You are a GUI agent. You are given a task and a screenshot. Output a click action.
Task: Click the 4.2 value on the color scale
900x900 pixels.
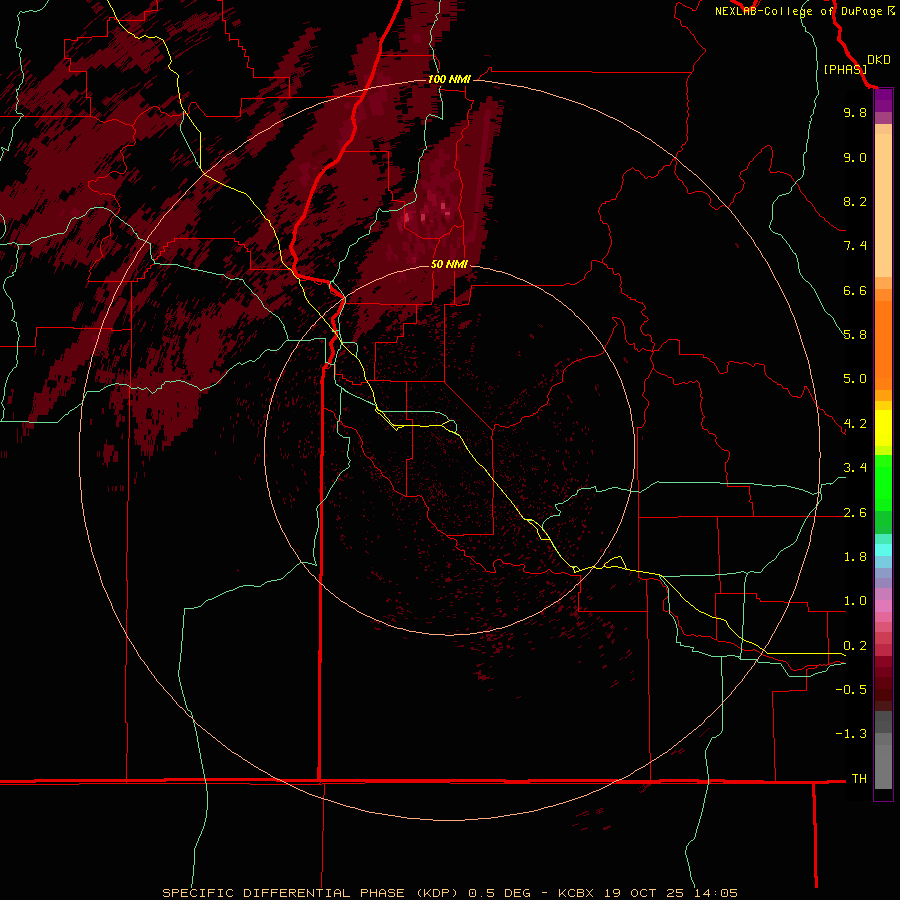pos(855,424)
